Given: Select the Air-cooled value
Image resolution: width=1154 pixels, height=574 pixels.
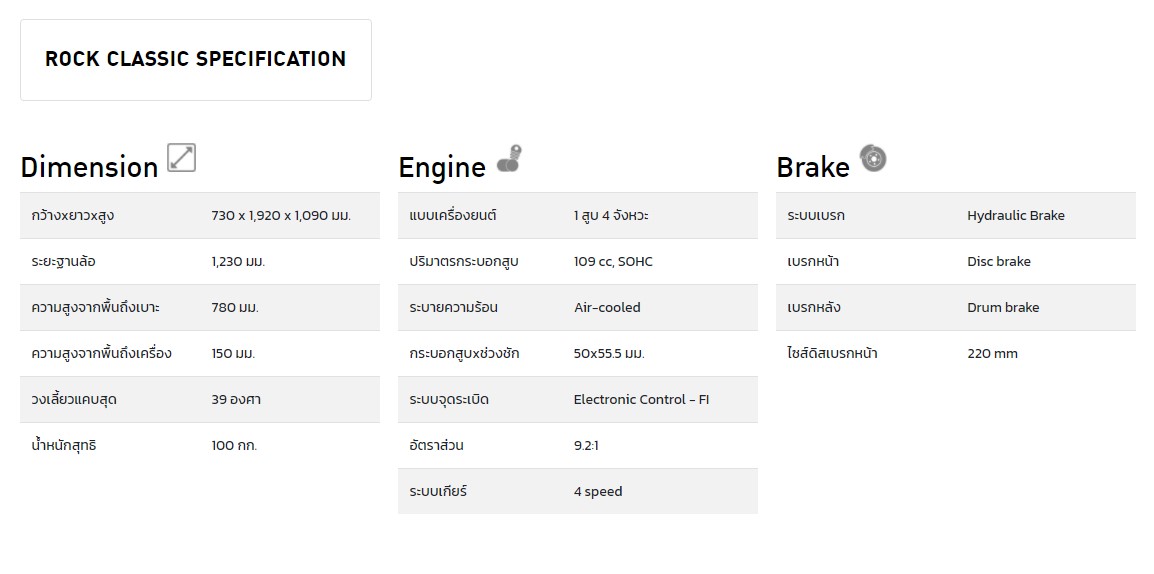Looking at the screenshot, I should [x=607, y=307].
